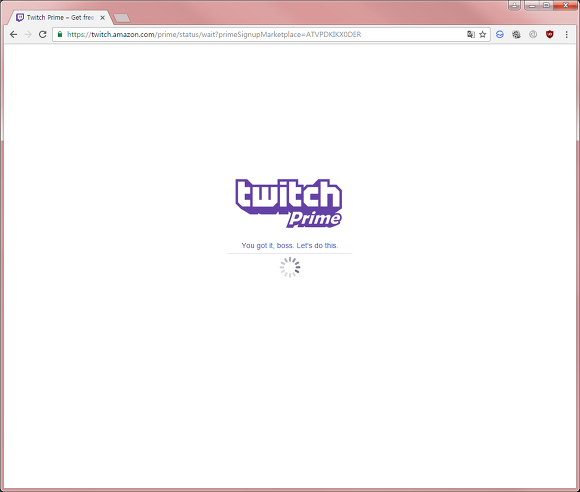Open the grey circular extension icon
The height and width of the screenshot is (492, 580).
533,34
